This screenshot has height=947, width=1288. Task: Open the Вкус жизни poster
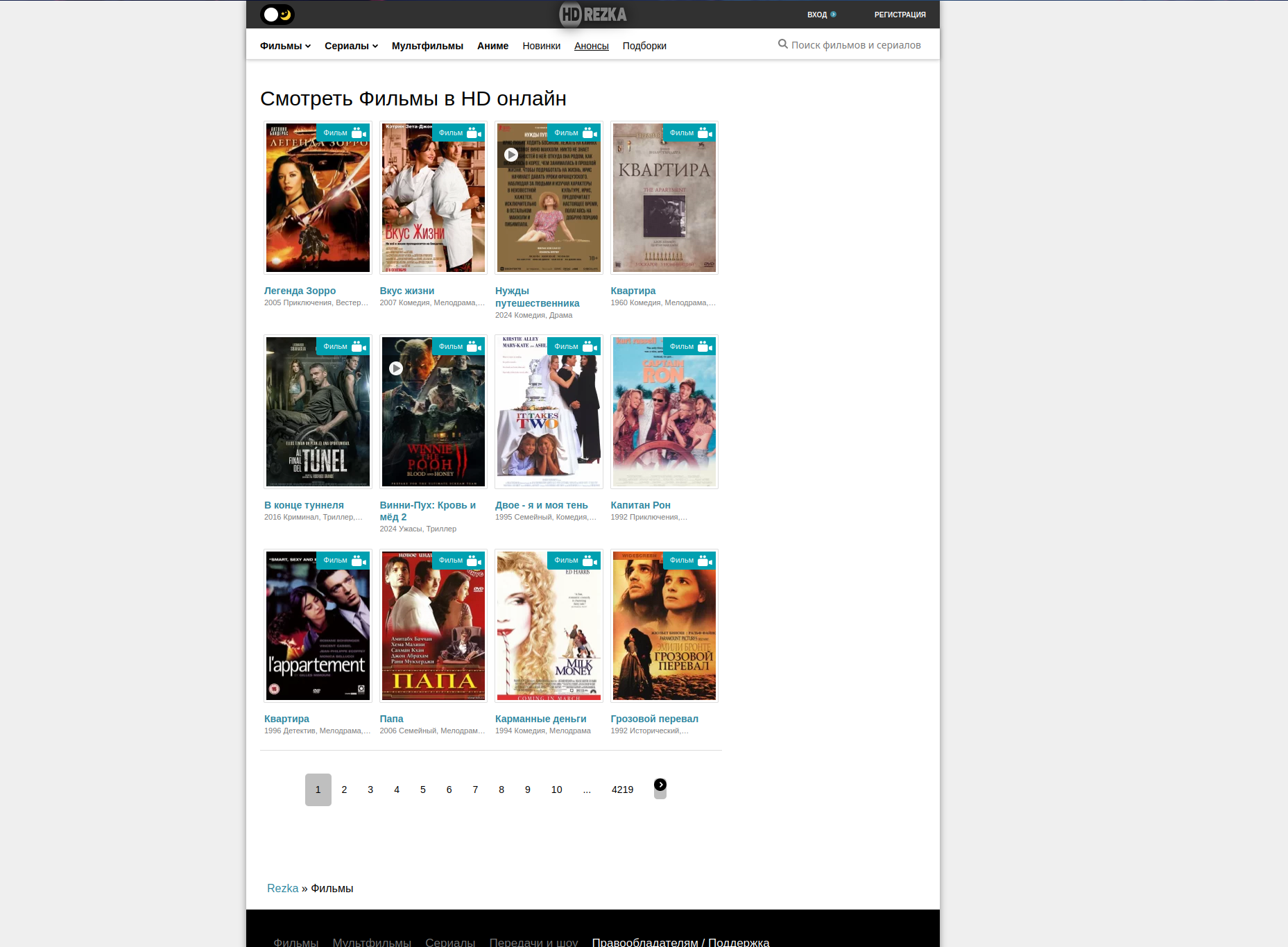coord(433,198)
